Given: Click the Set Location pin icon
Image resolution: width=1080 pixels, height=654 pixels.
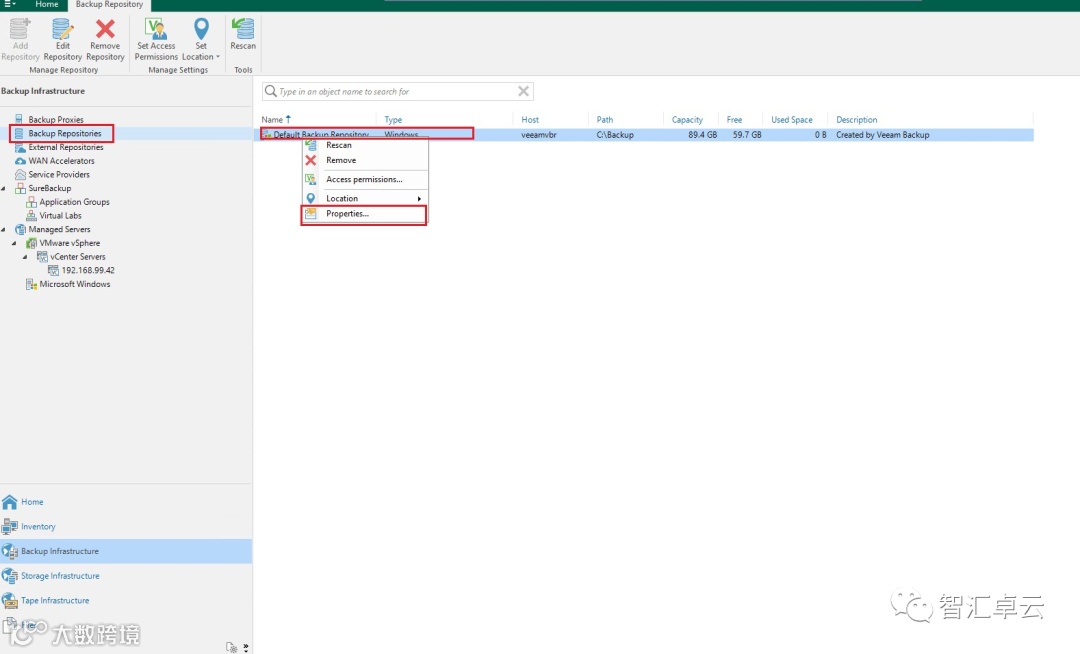Looking at the screenshot, I should click(200, 29).
